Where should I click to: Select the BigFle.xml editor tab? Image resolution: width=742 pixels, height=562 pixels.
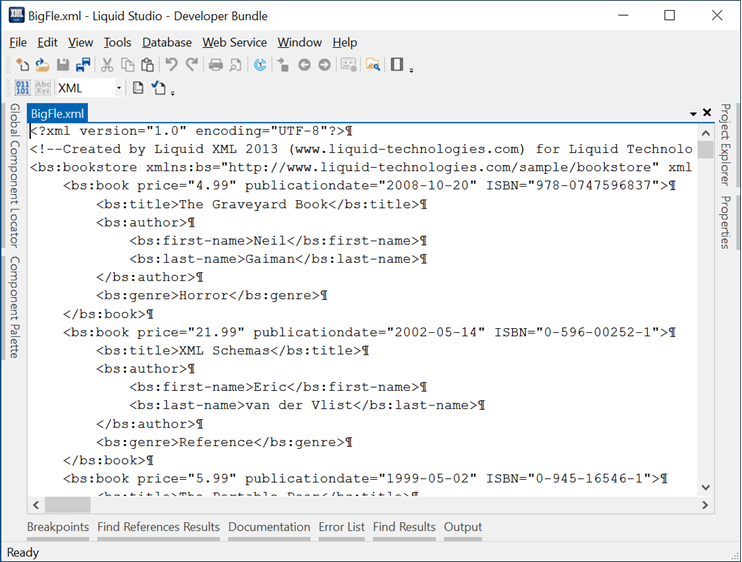(57, 114)
